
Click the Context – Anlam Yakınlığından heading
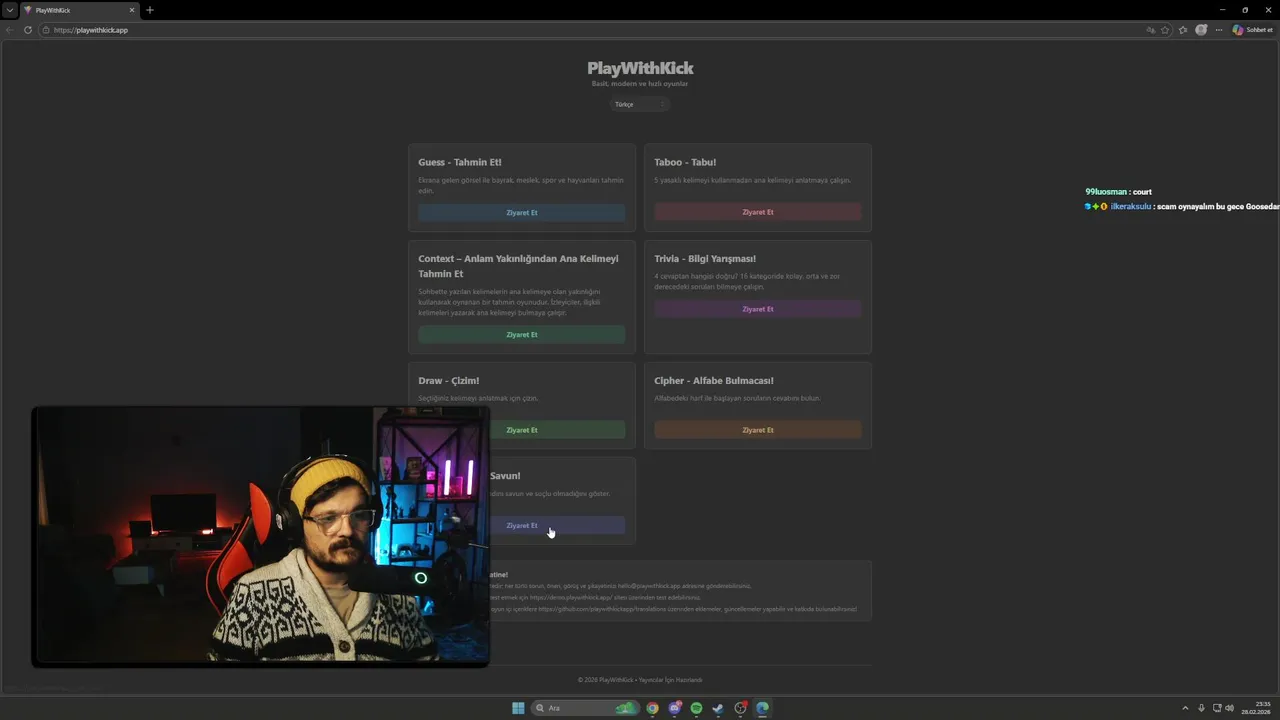click(x=518, y=266)
